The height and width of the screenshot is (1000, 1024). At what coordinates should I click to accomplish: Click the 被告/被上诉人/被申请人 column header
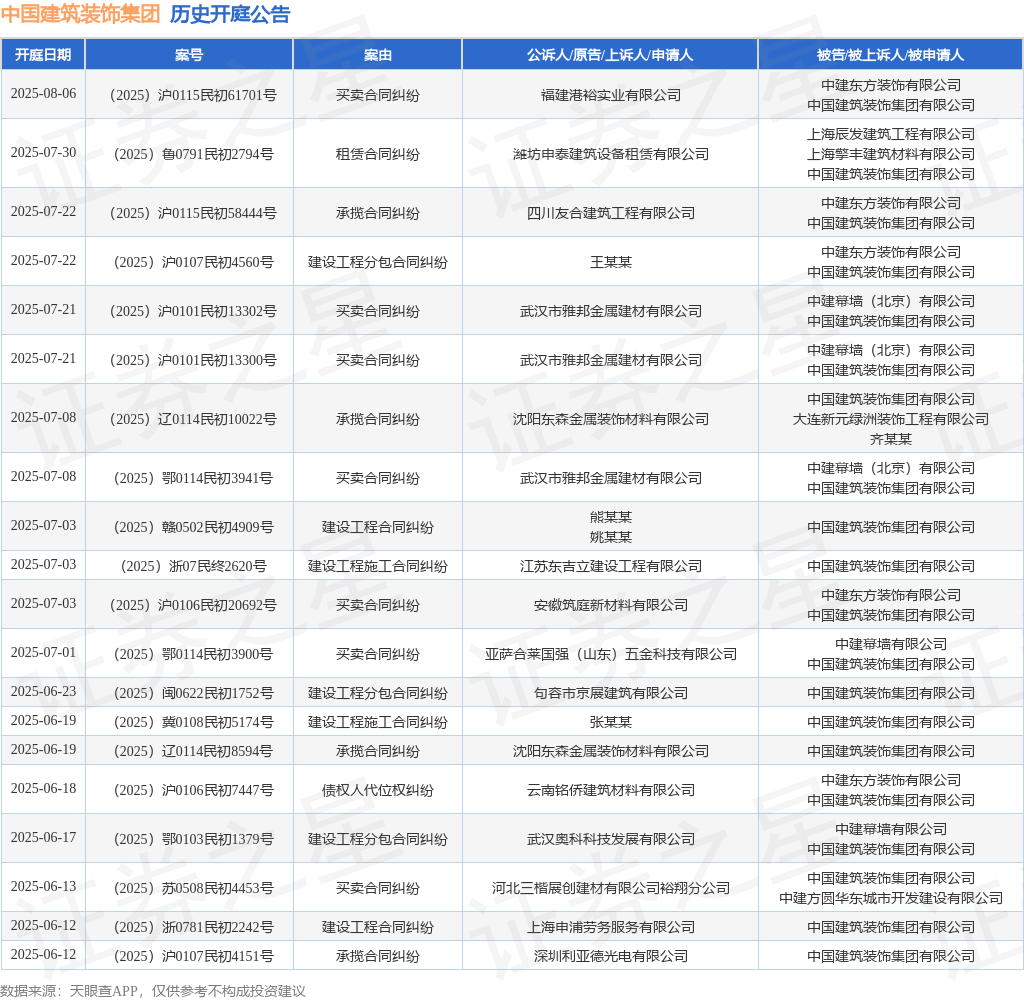[x=890, y=55]
